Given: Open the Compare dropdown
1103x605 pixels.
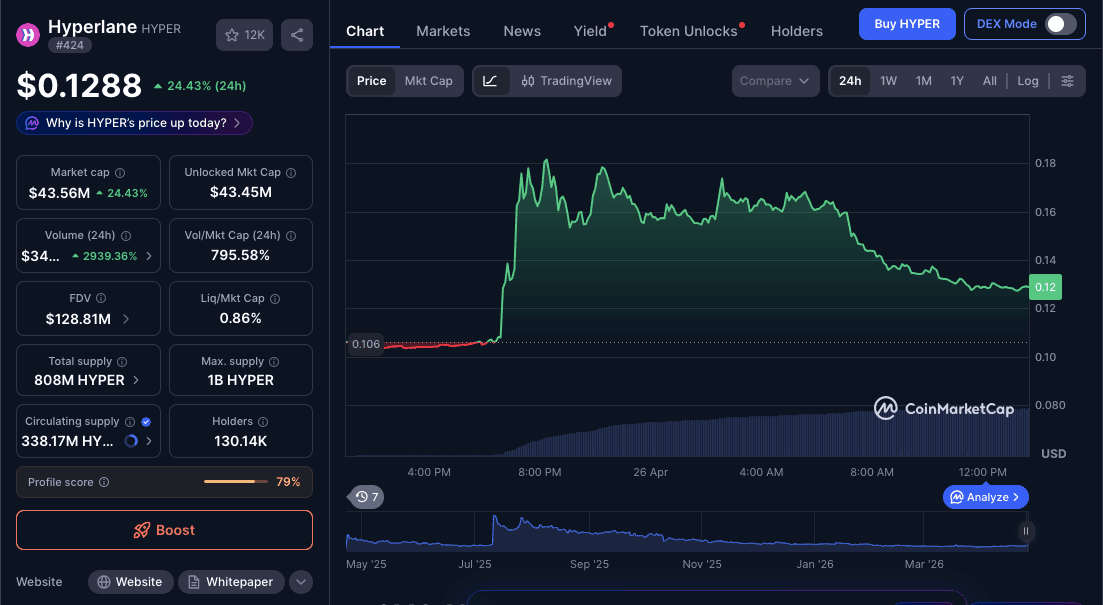Looking at the screenshot, I should [775, 81].
